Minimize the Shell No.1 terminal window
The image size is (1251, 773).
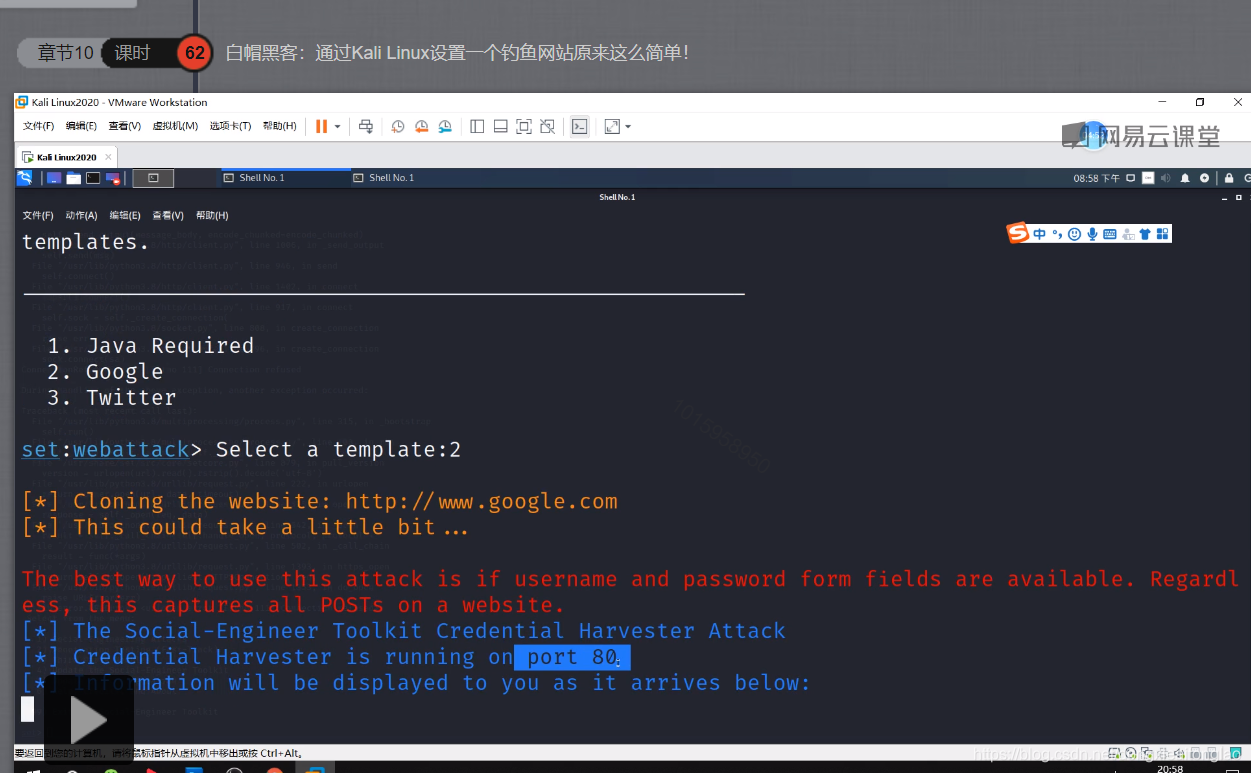pos(1225,197)
